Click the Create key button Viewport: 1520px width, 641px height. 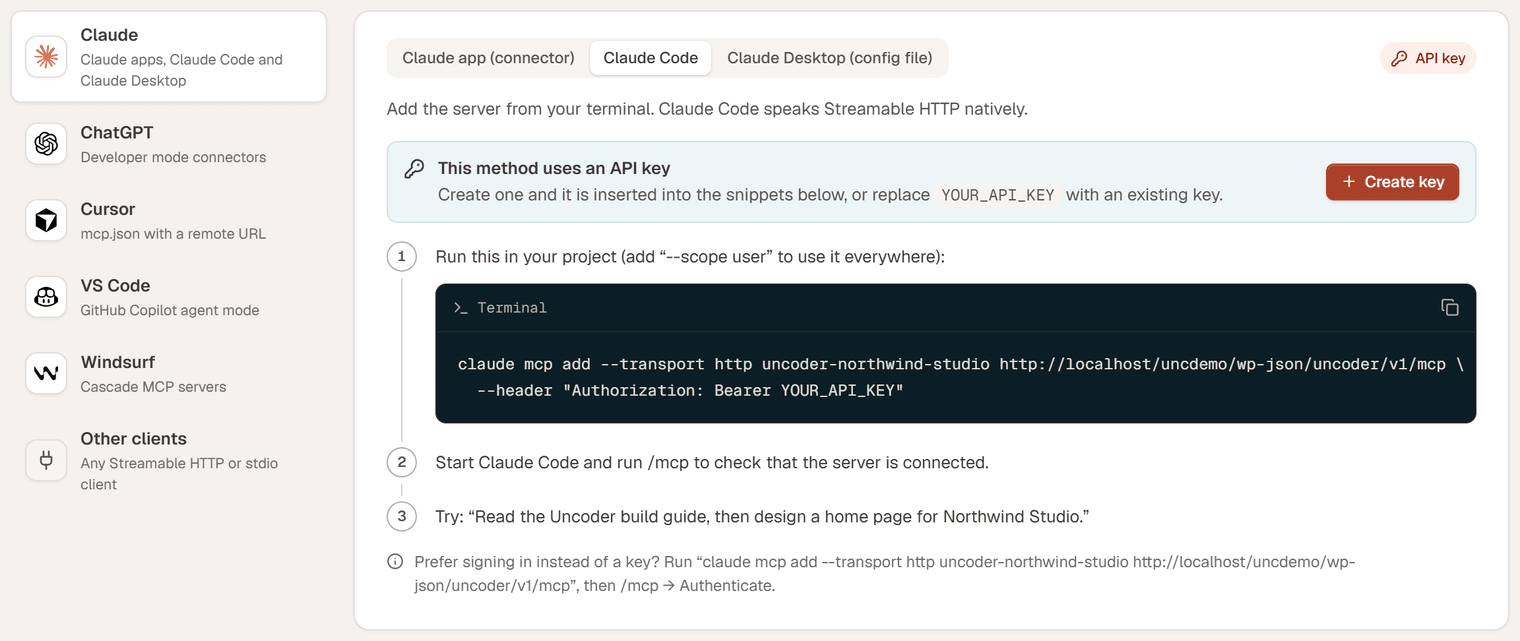tap(1392, 182)
